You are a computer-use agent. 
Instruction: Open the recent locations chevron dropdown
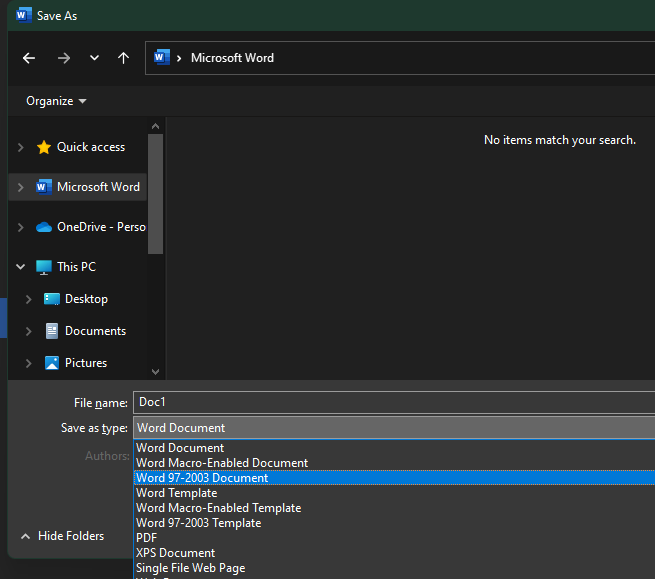pos(94,58)
